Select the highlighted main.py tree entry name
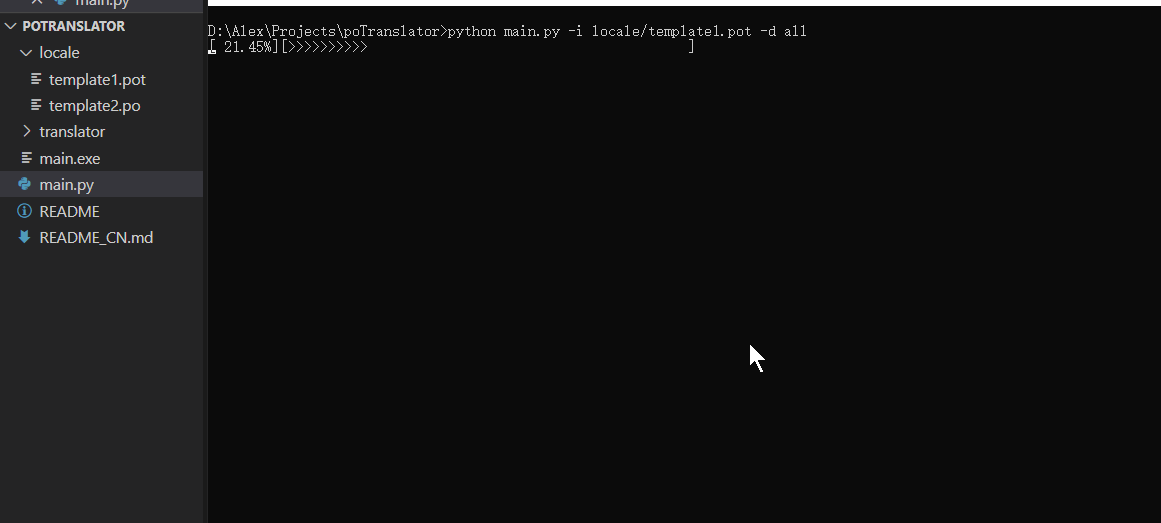Image resolution: width=1161 pixels, height=523 pixels. pyautogui.click(x=67, y=184)
